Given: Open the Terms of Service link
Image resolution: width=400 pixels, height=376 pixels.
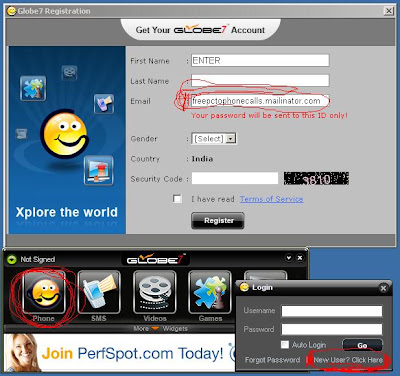Looking at the screenshot, I should [272, 199].
